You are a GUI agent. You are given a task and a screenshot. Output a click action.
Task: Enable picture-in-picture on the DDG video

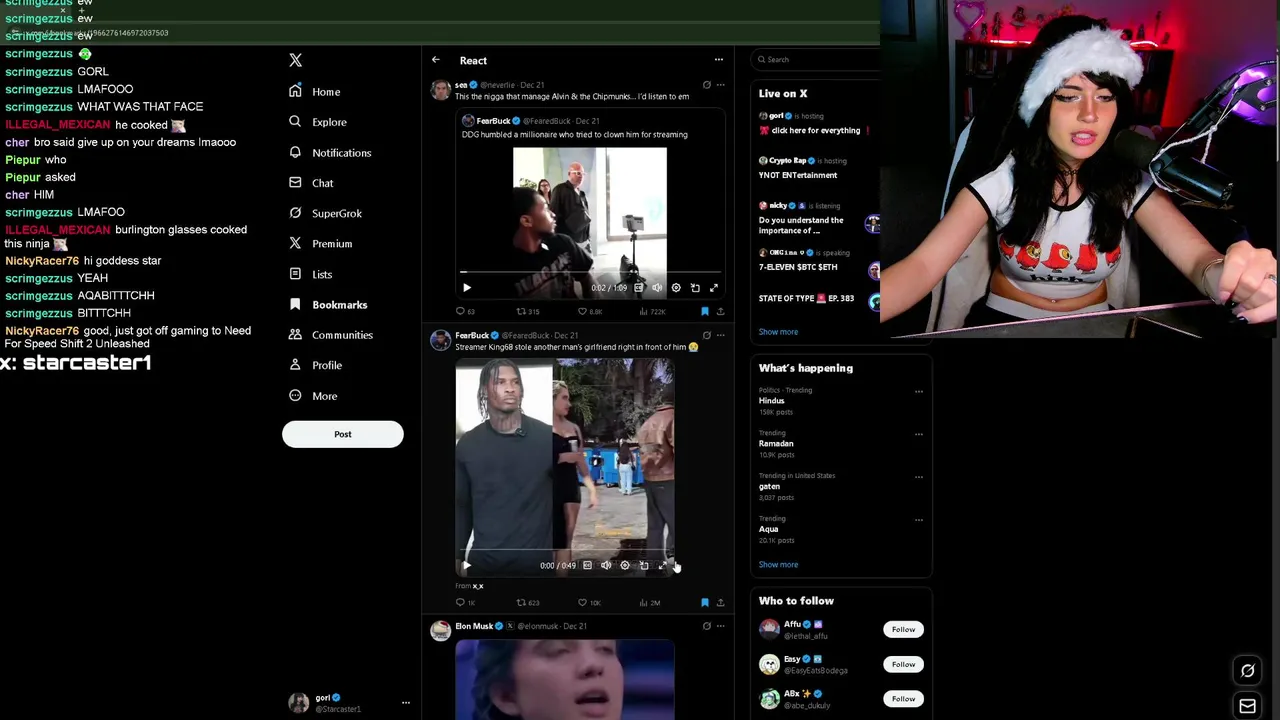pyautogui.click(x=695, y=288)
